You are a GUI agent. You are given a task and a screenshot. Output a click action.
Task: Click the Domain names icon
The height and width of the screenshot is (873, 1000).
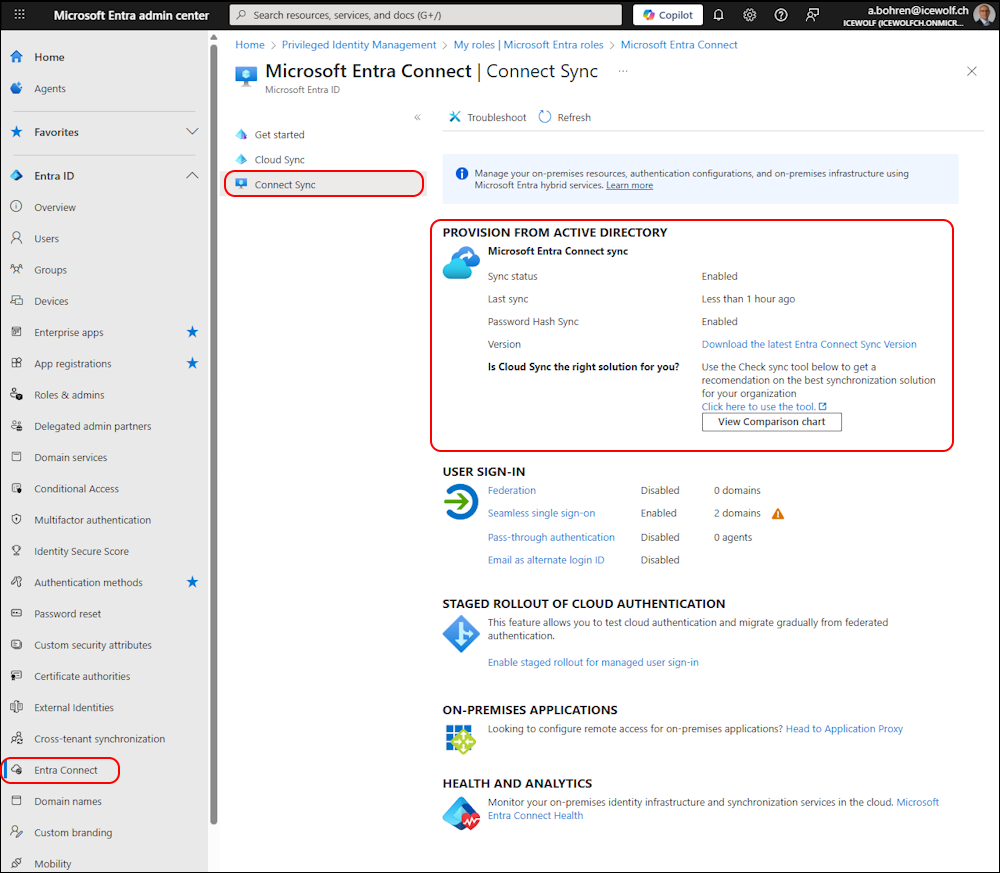pos(17,800)
